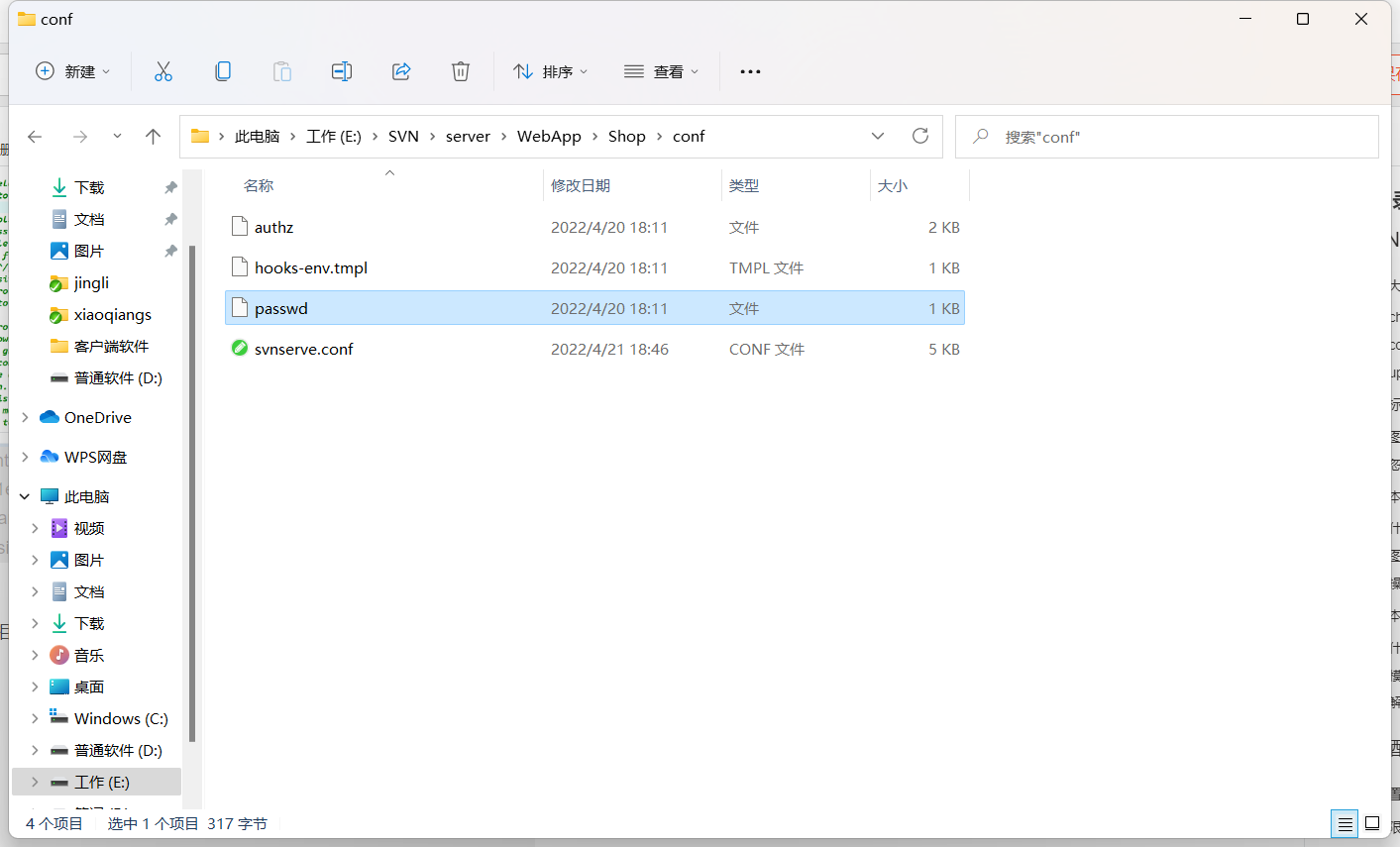Image resolution: width=1400 pixels, height=847 pixels.
Task: Click the 此电脑 breadcrumb segment
Action: coord(258,137)
